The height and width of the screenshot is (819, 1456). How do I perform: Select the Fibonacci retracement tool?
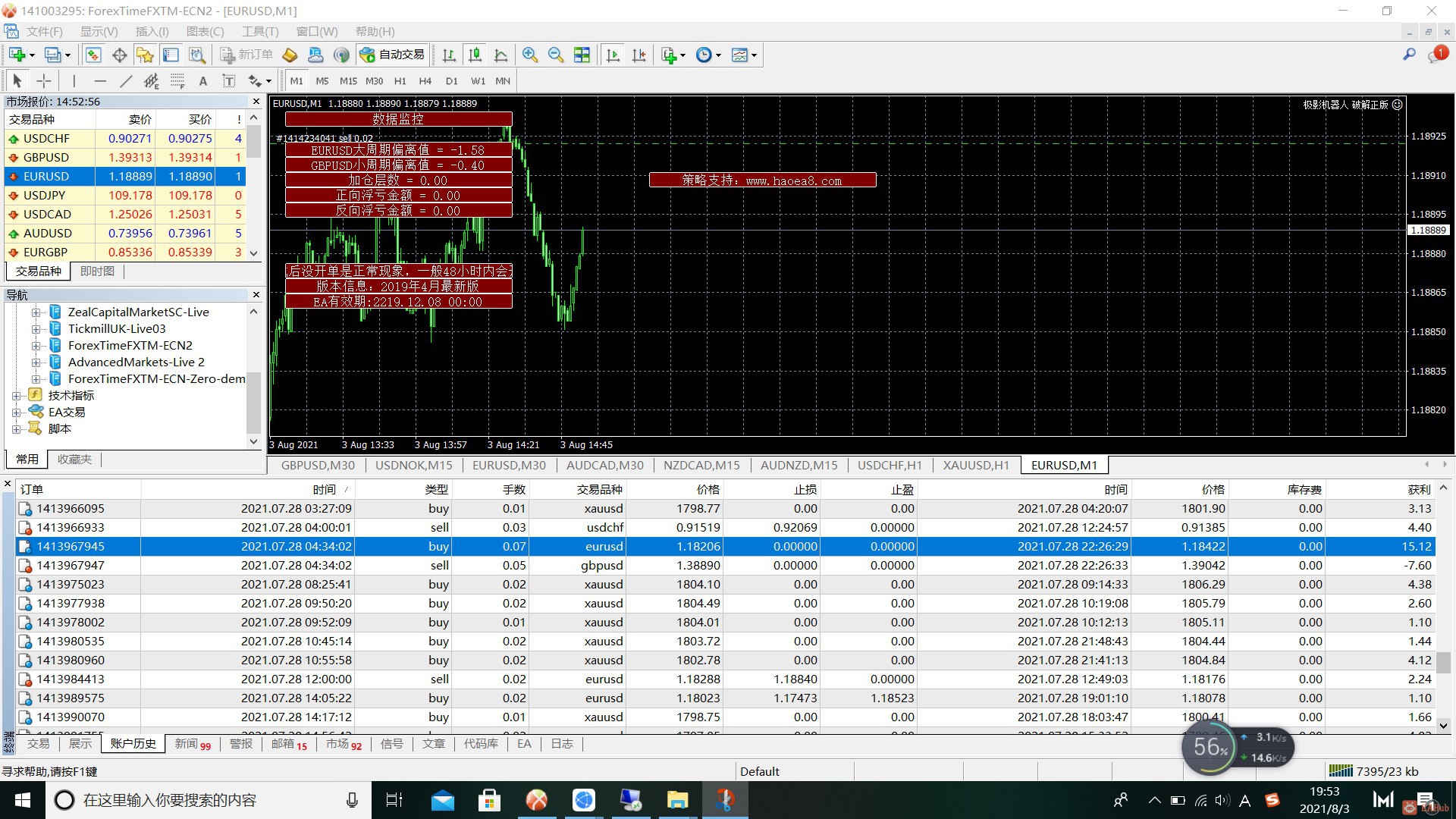click(x=177, y=80)
